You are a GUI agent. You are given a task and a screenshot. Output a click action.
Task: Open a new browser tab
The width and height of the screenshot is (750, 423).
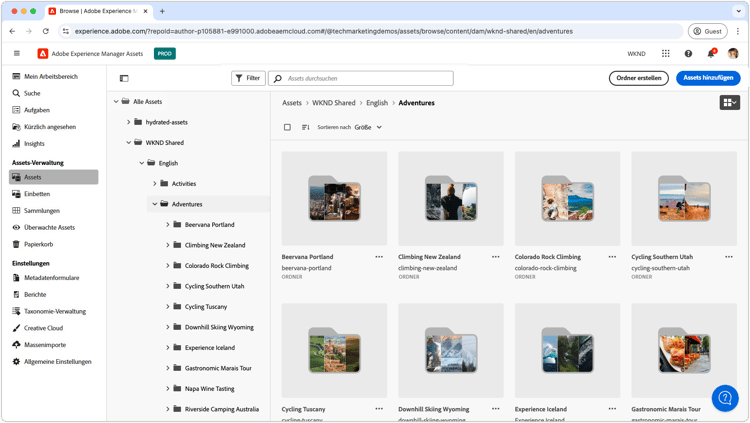point(162,11)
